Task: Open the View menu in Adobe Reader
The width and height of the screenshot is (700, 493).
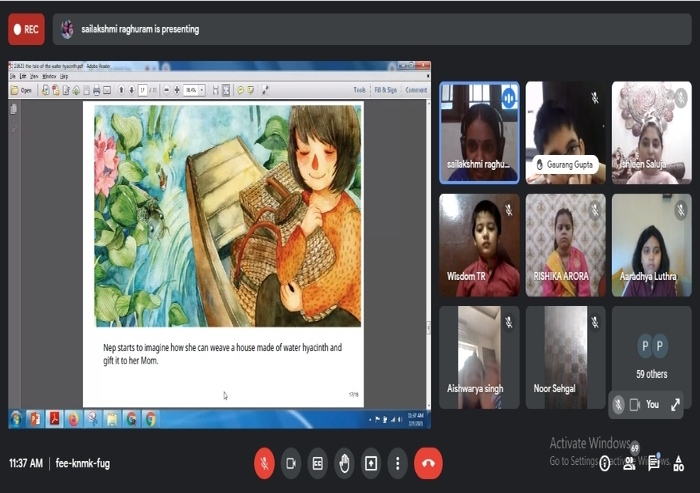Action: pyautogui.click(x=34, y=76)
